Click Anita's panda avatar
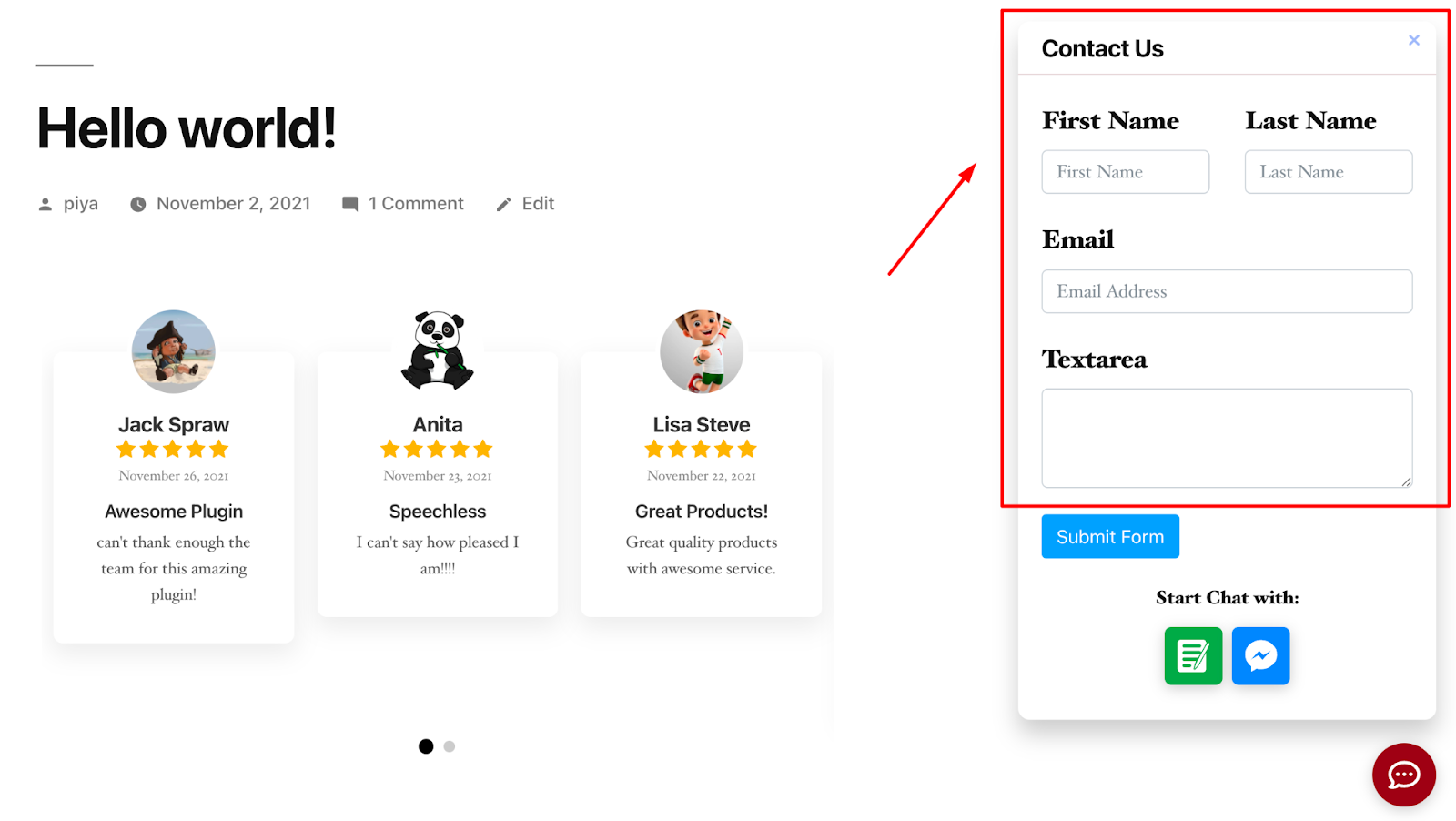The height and width of the screenshot is (821, 1456). click(x=438, y=351)
